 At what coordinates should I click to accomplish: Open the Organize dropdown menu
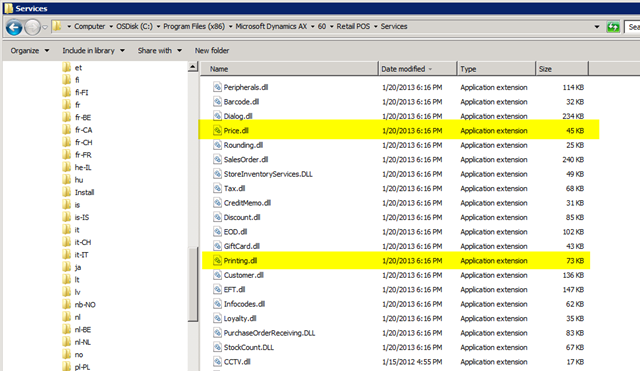[30, 51]
